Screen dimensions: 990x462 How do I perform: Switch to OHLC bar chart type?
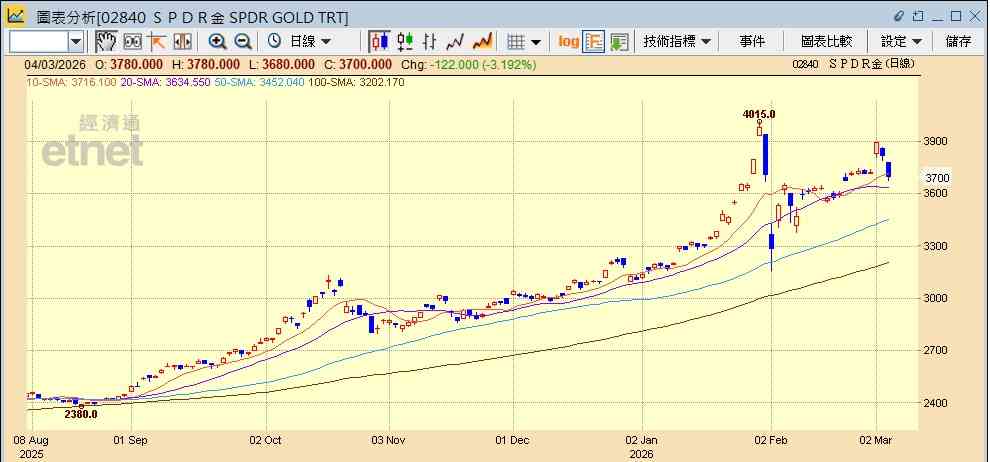[430, 42]
